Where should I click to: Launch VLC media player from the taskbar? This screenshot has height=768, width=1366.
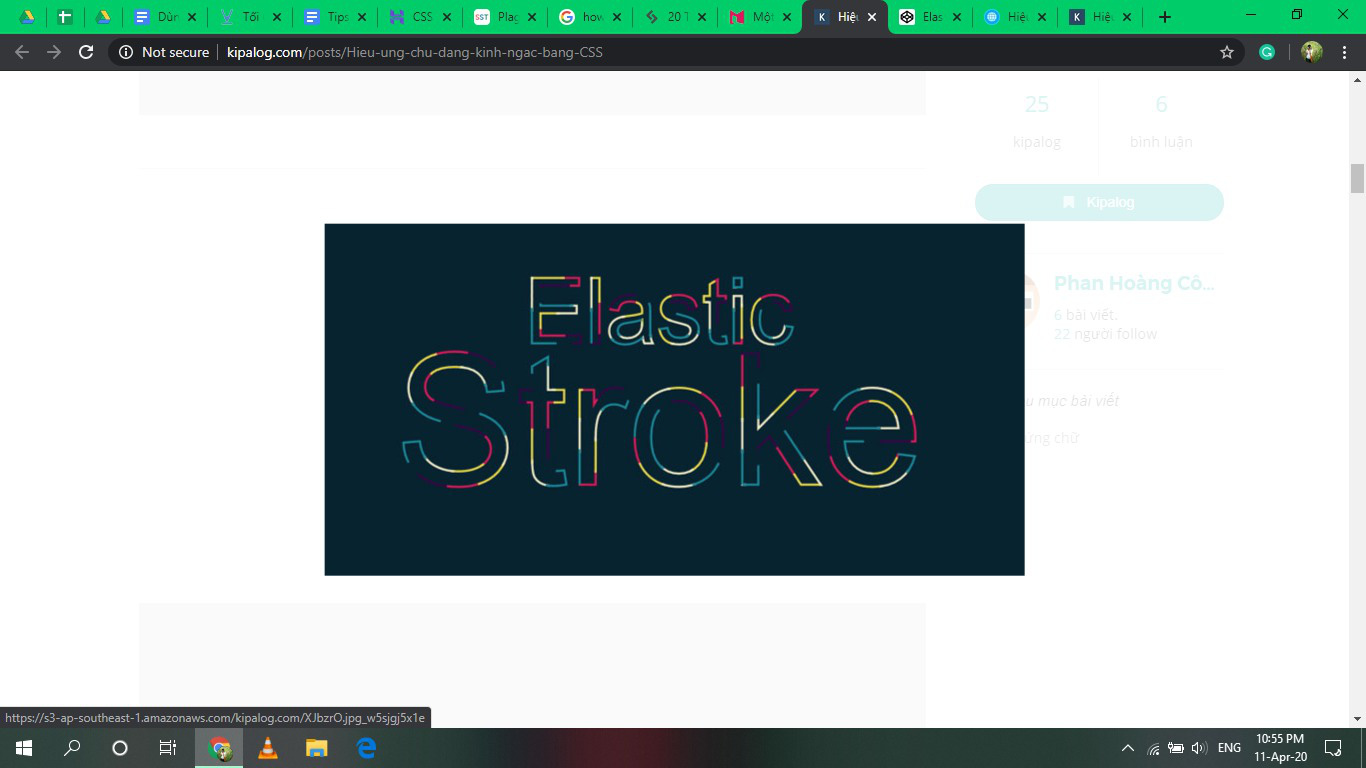268,747
